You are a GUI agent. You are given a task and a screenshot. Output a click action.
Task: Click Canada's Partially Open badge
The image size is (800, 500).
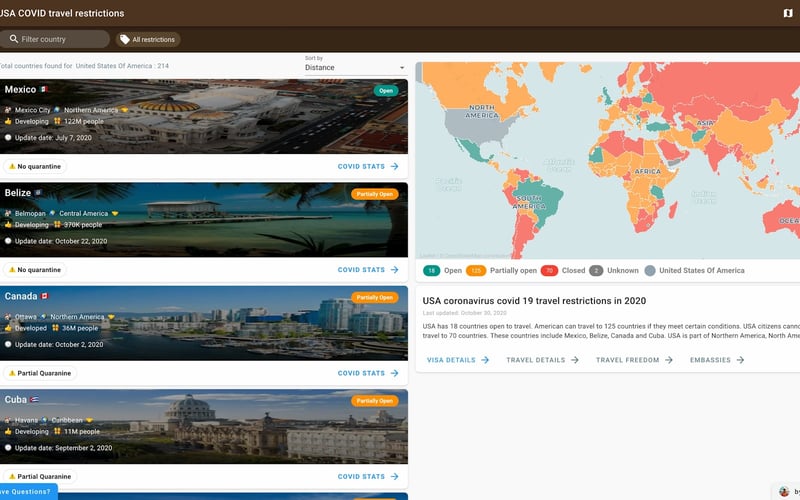pos(374,297)
